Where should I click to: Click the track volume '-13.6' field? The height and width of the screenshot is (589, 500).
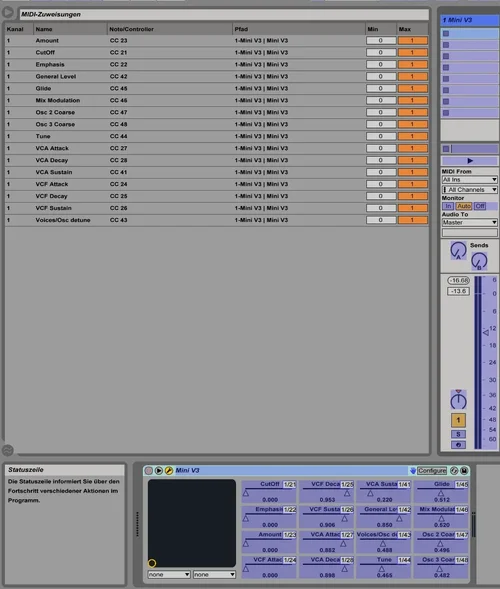(x=458, y=291)
